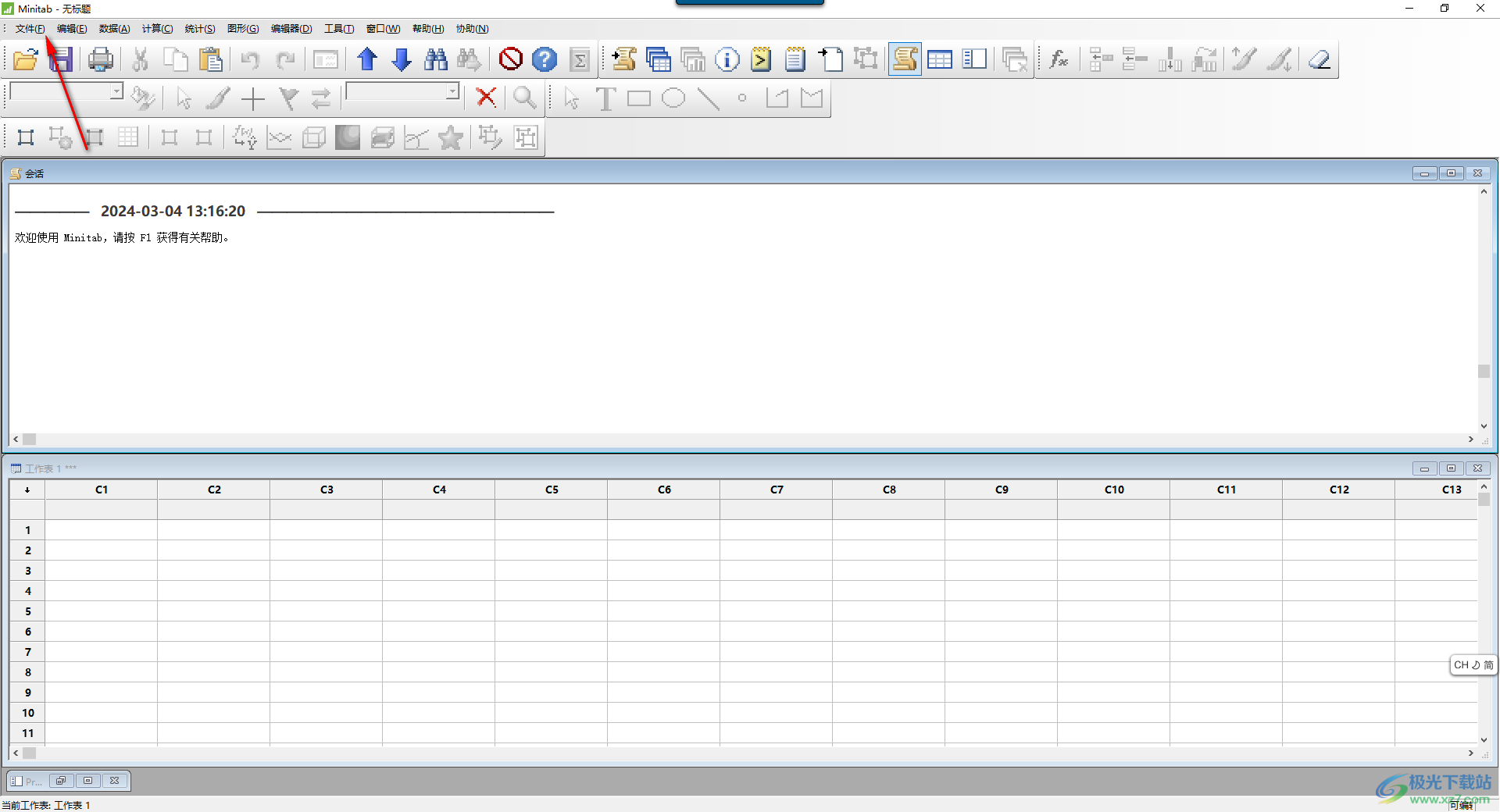The width and height of the screenshot is (1500, 812).
Task: Click the binoculars Find icon
Action: 436,59
